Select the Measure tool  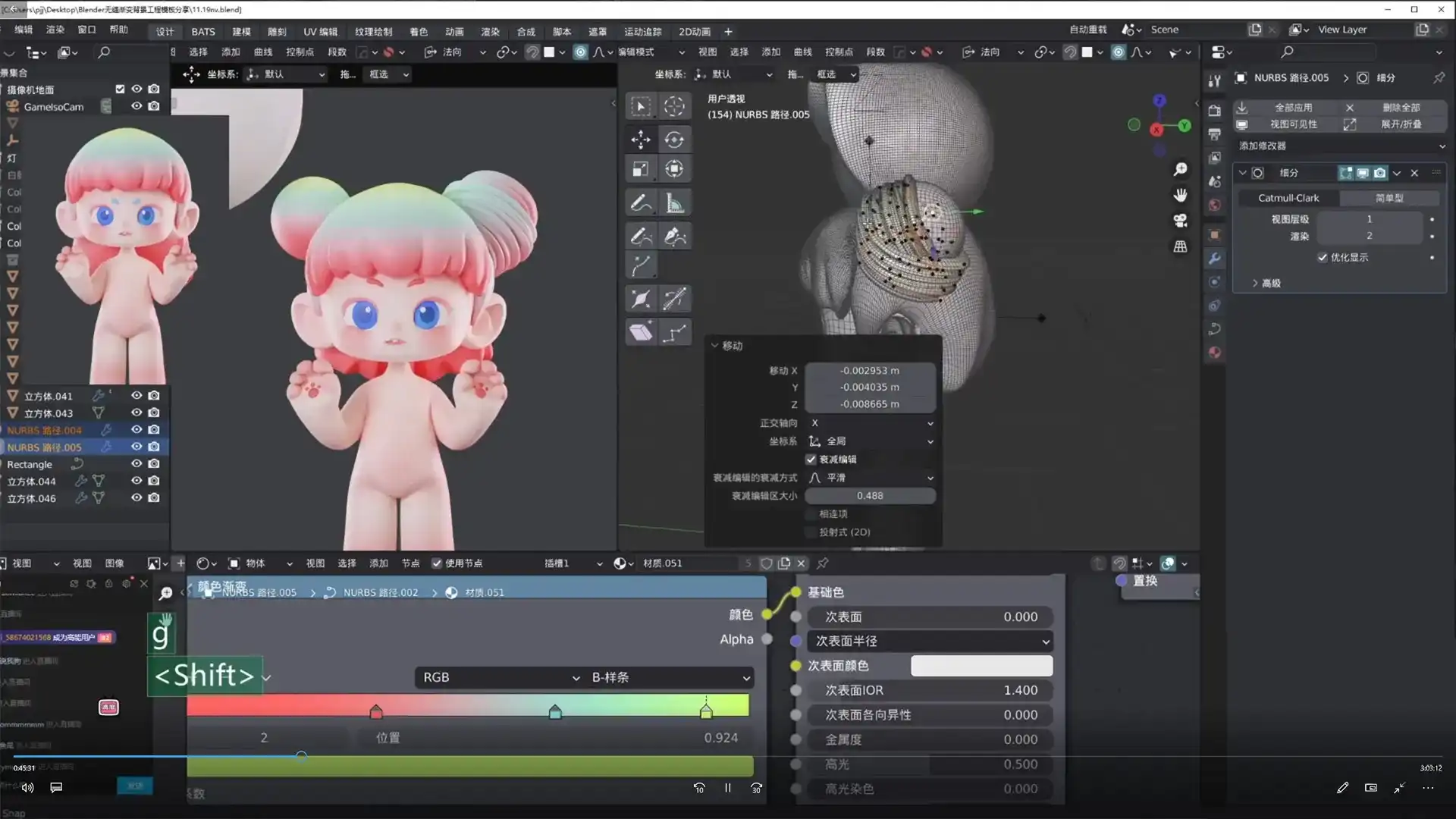tap(674, 202)
